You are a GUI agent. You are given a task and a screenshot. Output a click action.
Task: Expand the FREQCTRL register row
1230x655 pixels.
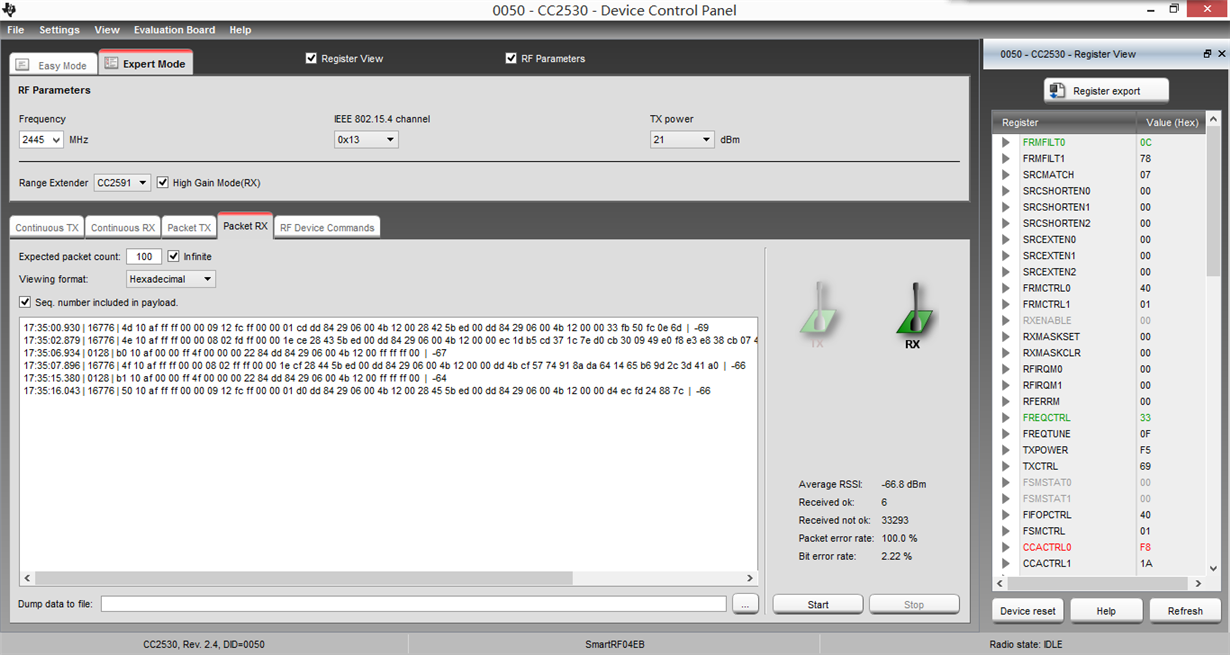click(1006, 417)
